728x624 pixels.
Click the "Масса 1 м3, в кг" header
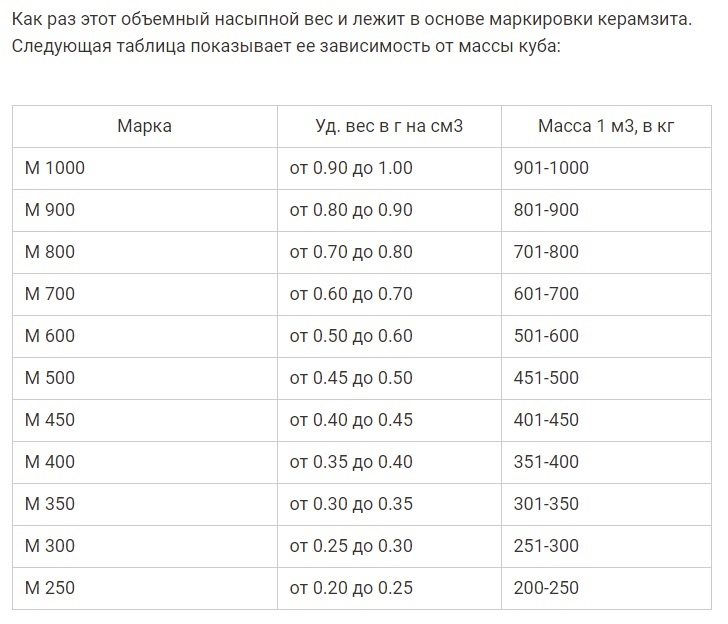[605, 126]
